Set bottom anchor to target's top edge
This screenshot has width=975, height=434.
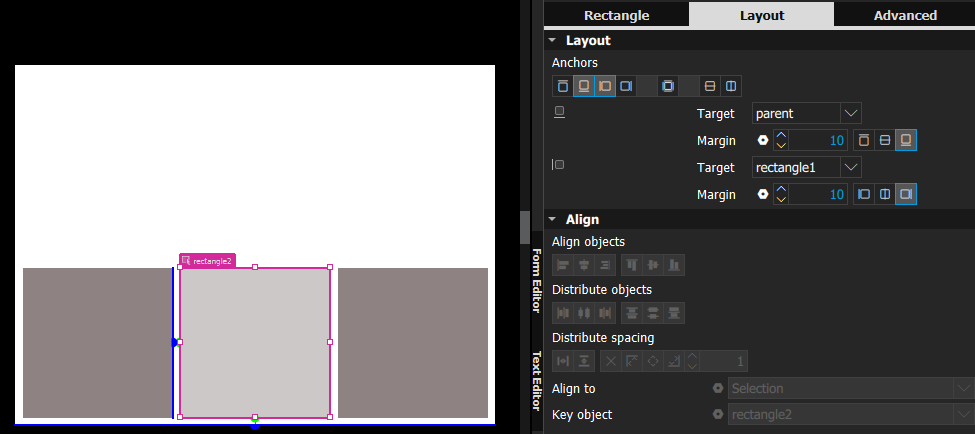863,141
